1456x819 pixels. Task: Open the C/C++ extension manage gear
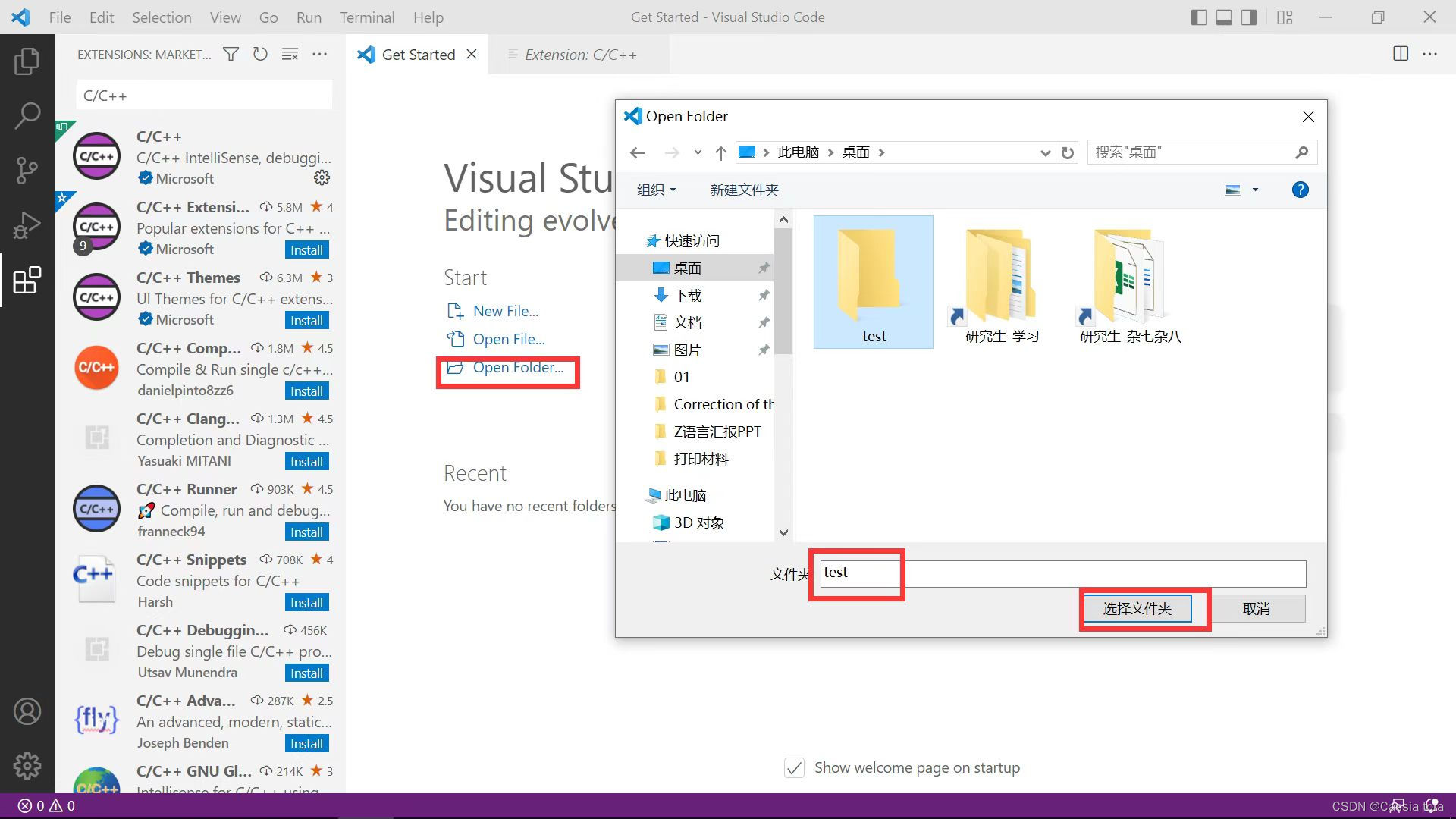(322, 177)
